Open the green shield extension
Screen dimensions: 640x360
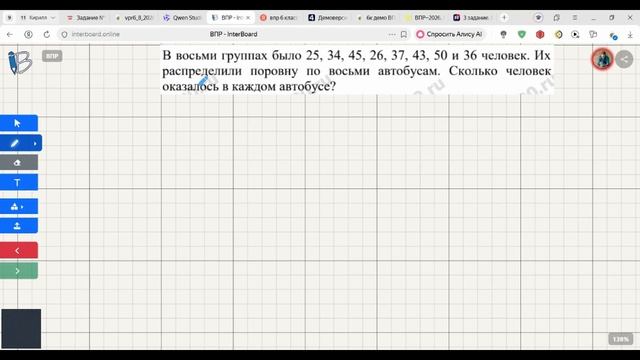pos(522,35)
